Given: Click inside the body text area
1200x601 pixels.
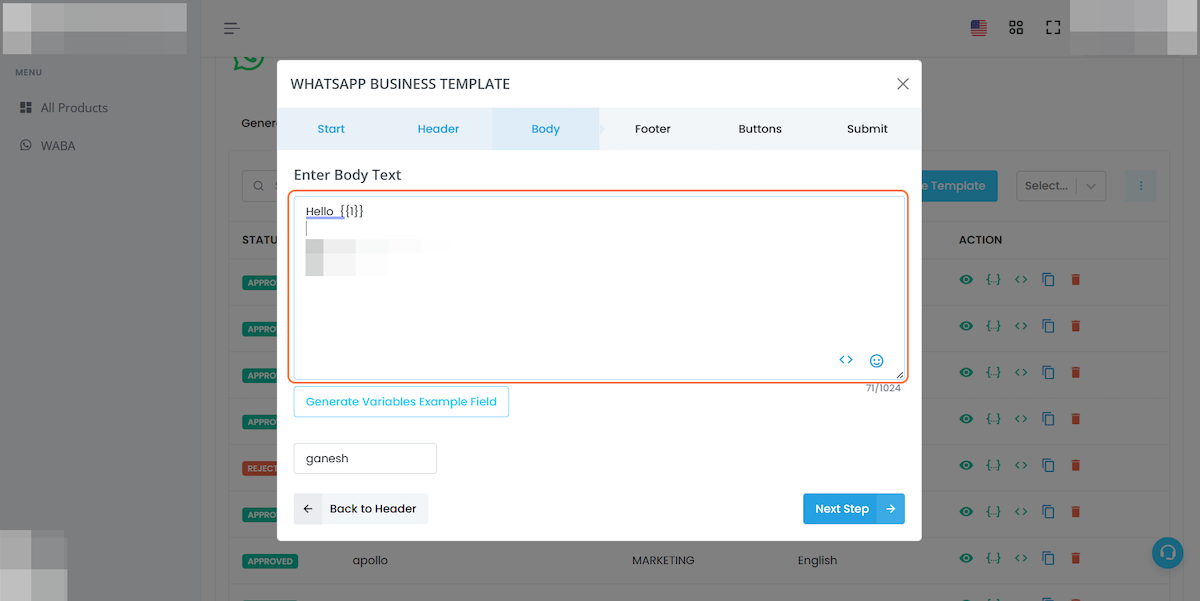Looking at the screenshot, I should tap(599, 287).
